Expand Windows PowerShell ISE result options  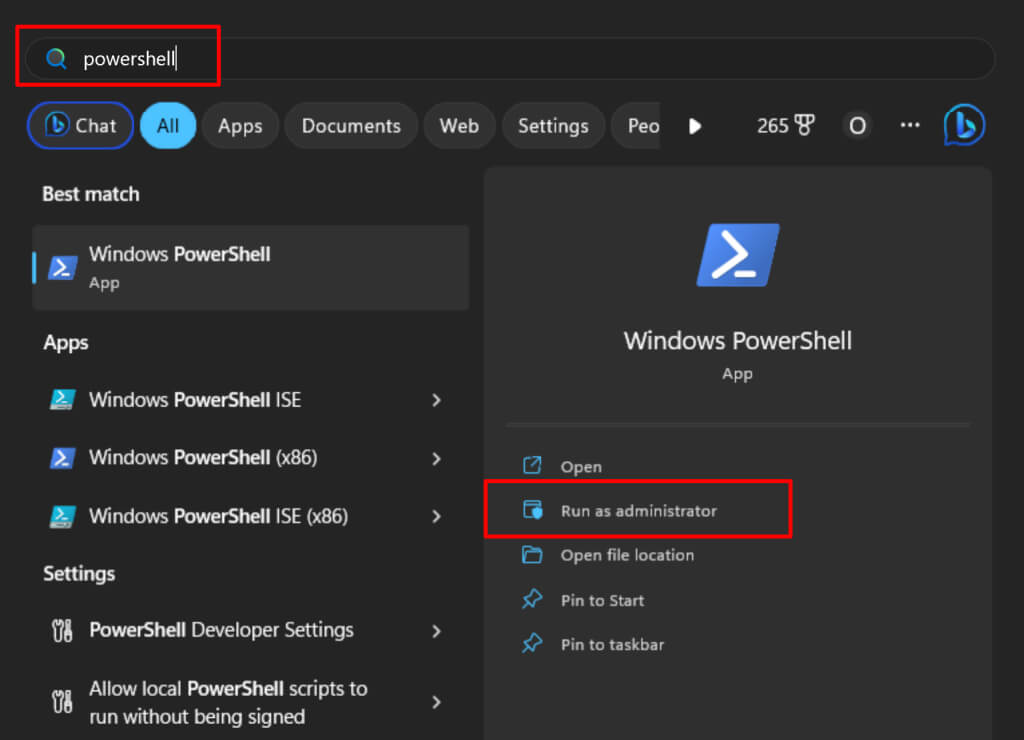pos(436,400)
